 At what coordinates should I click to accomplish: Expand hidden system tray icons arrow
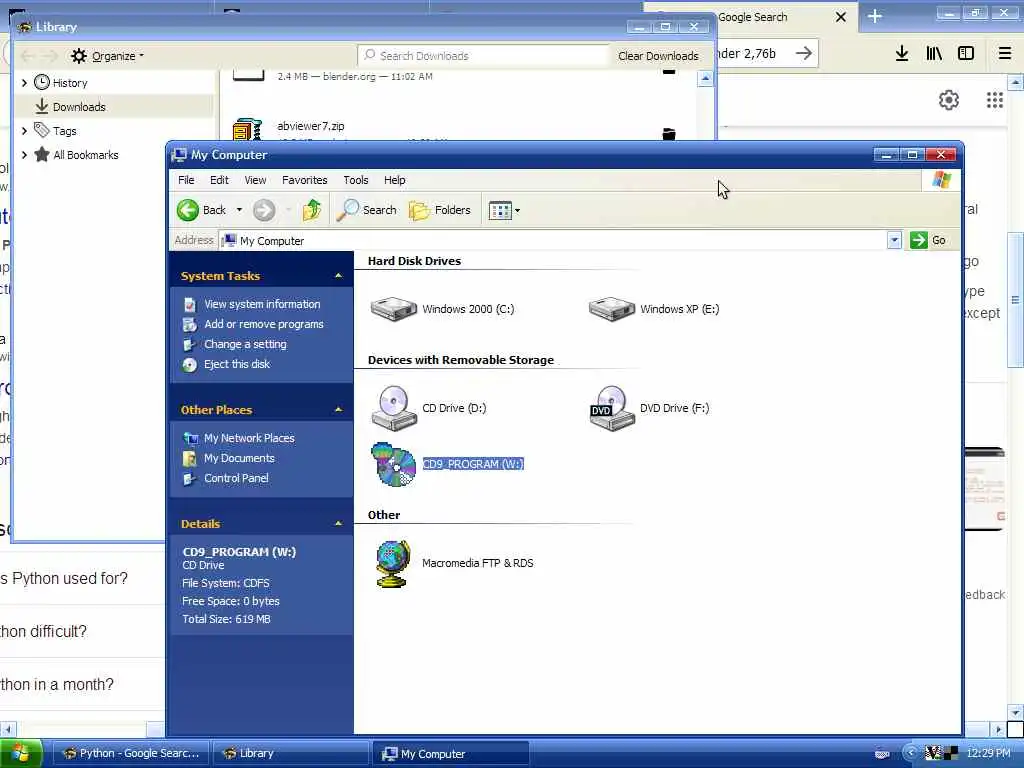(x=910, y=754)
